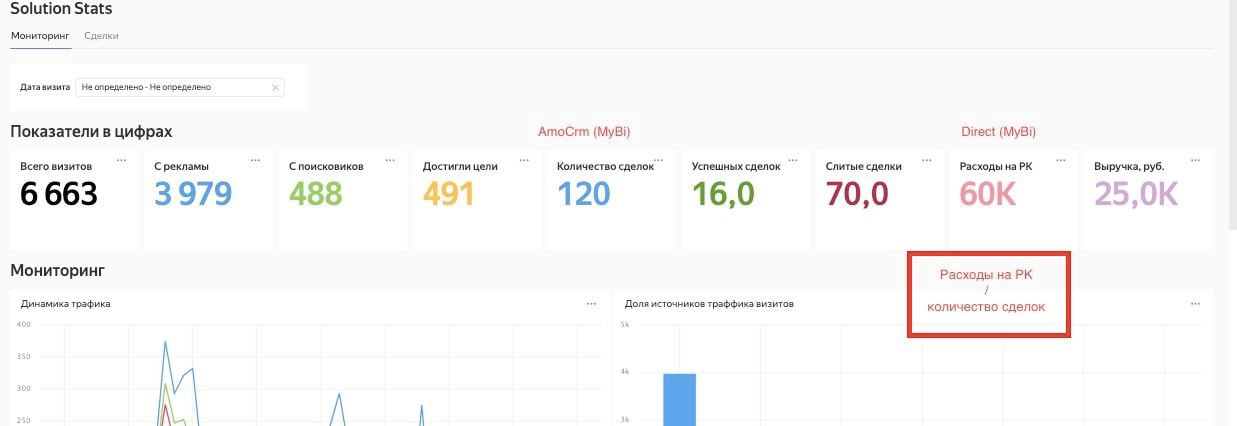Open the three-dot menu on С поисковиков card
Viewport: 1237px width, 426px height.
(x=391, y=160)
